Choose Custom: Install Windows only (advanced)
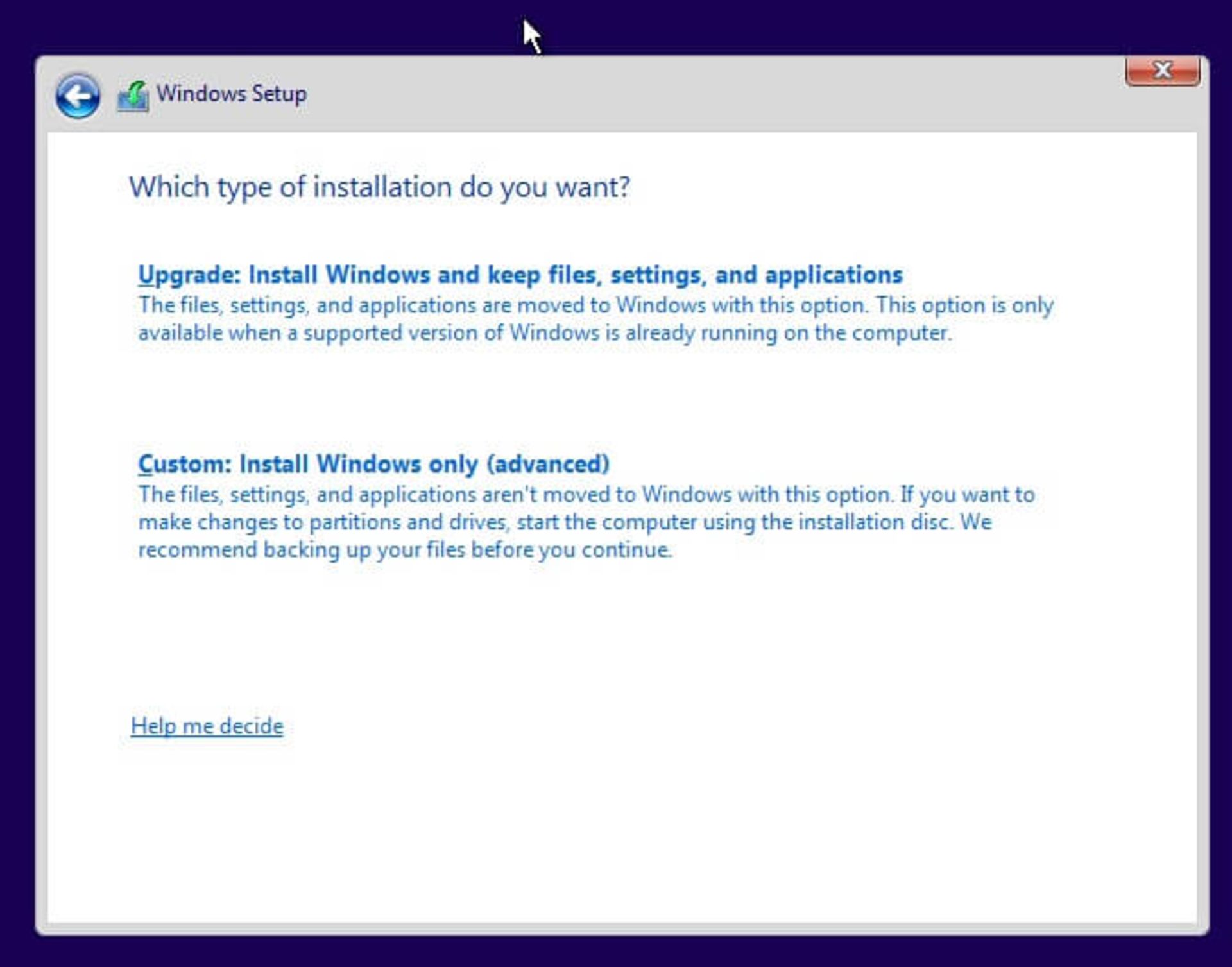1232x967 pixels. (x=374, y=464)
